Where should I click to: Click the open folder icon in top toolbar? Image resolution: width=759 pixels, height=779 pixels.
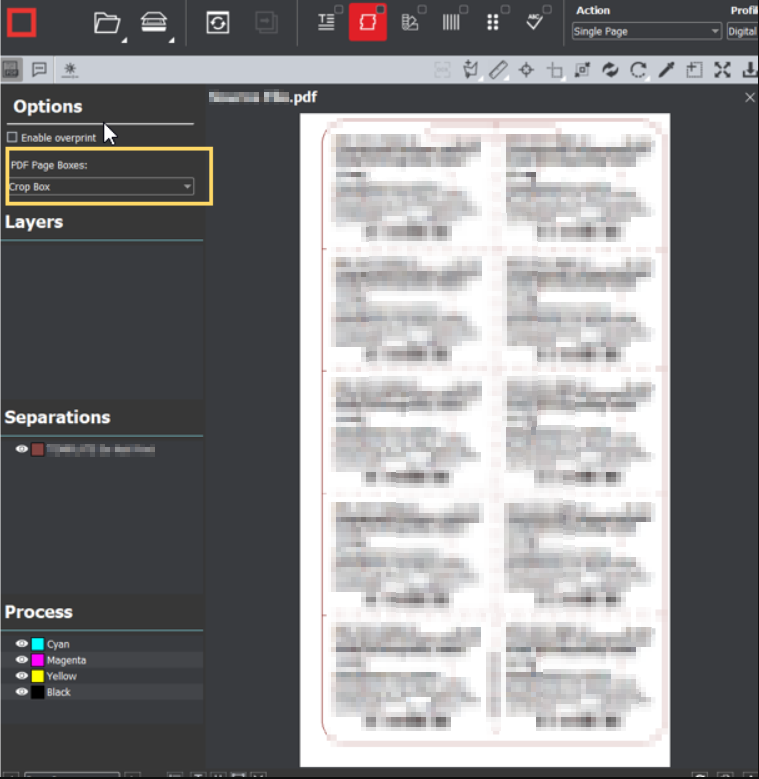(x=106, y=23)
